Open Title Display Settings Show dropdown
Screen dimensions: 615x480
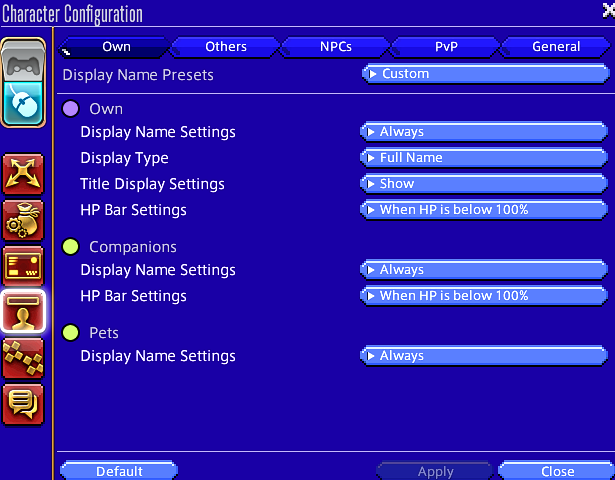coord(484,184)
